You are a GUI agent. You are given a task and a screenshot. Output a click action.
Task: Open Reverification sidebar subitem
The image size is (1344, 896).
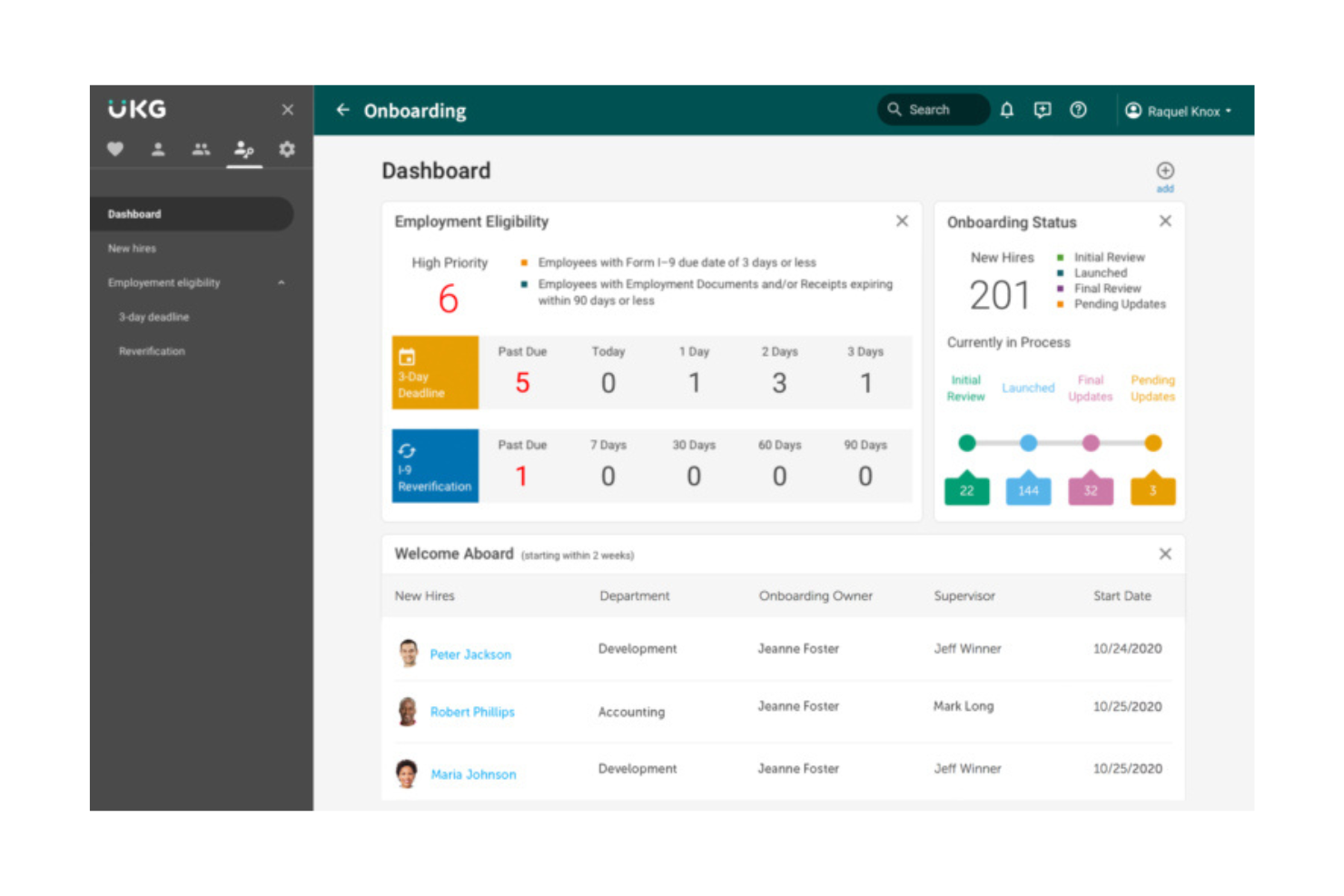pos(152,351)
